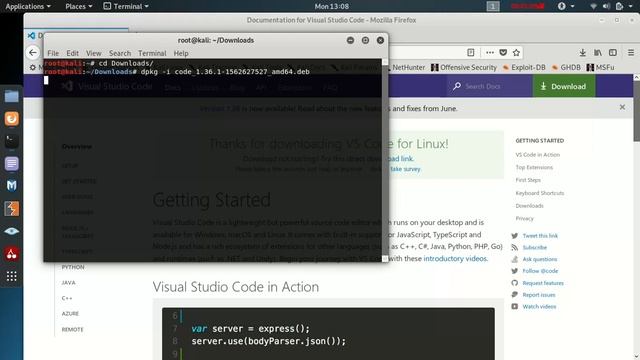Open terminal File menu
This screenshot has height=360, width=640.
coord(53,53)
